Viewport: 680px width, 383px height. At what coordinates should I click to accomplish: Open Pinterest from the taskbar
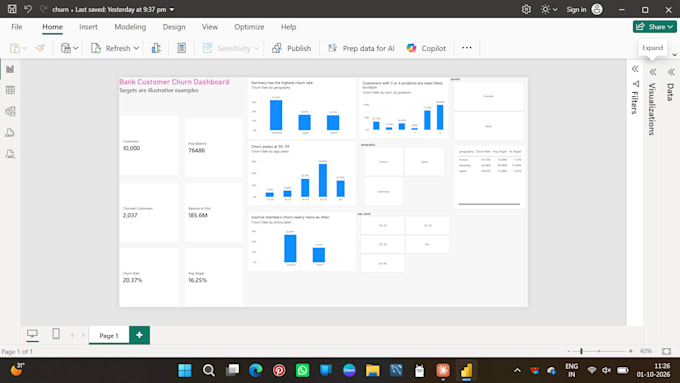279,370
